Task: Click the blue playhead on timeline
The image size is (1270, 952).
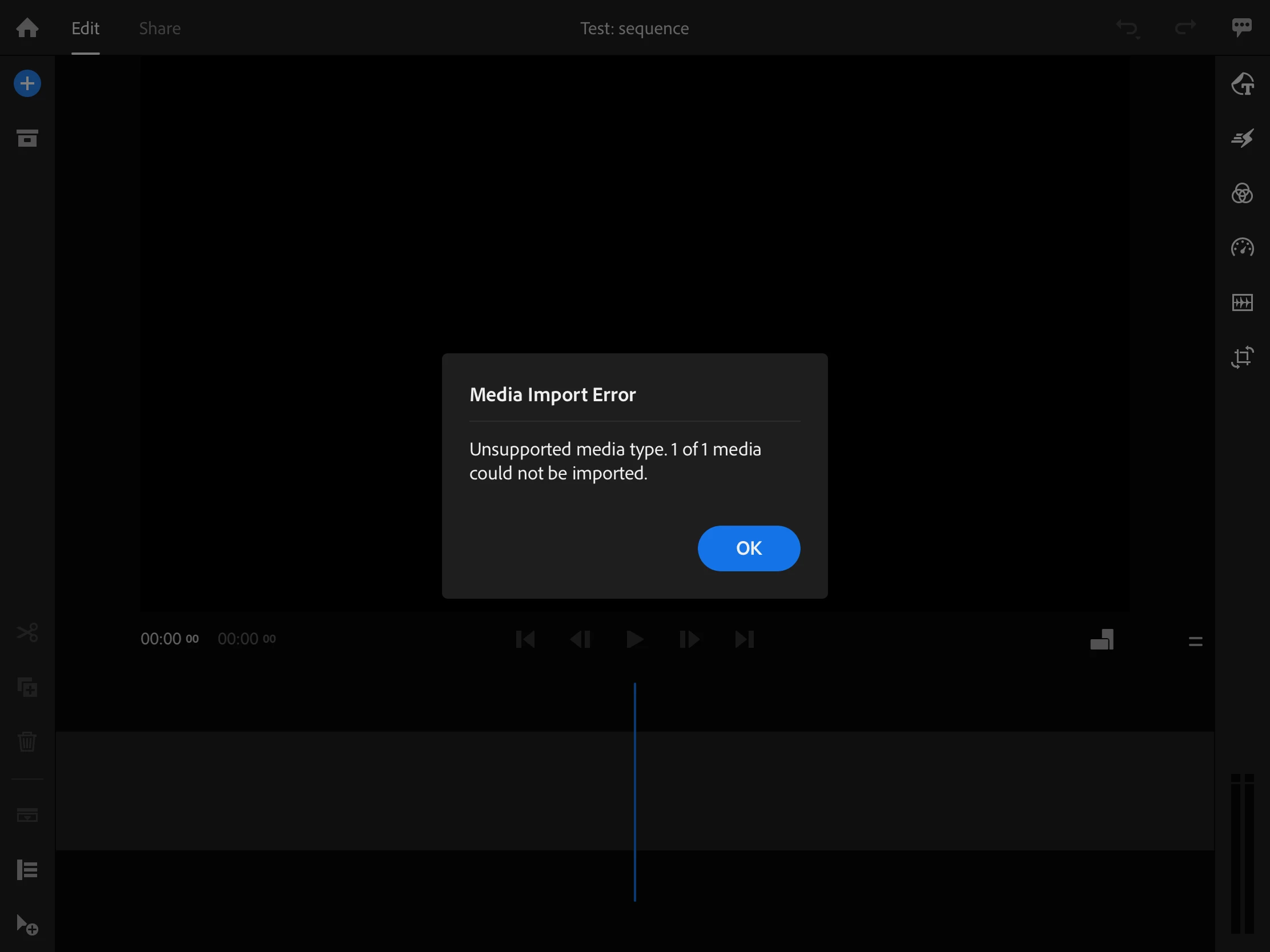Action: (x=634, y=792)
